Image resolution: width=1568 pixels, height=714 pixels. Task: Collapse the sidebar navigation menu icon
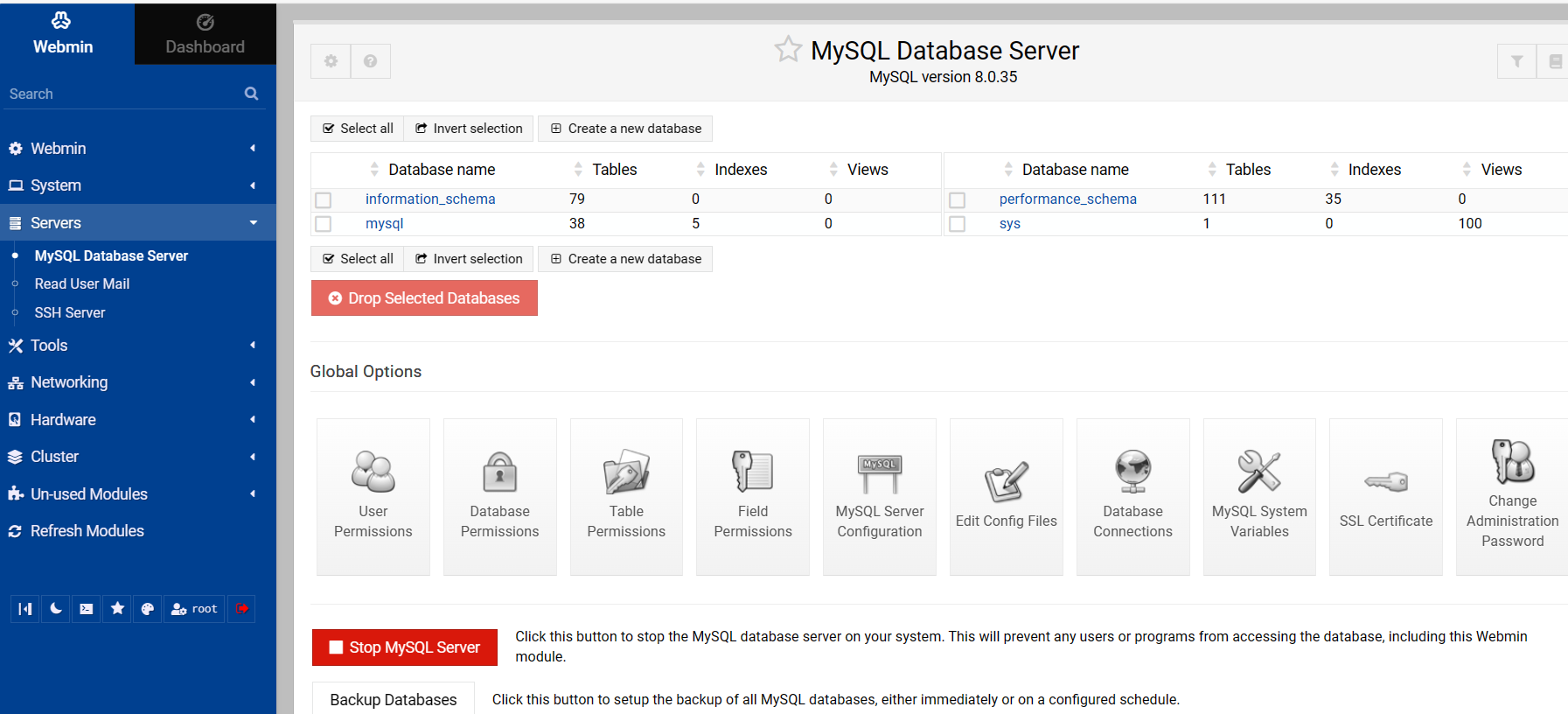pos(25,609)
